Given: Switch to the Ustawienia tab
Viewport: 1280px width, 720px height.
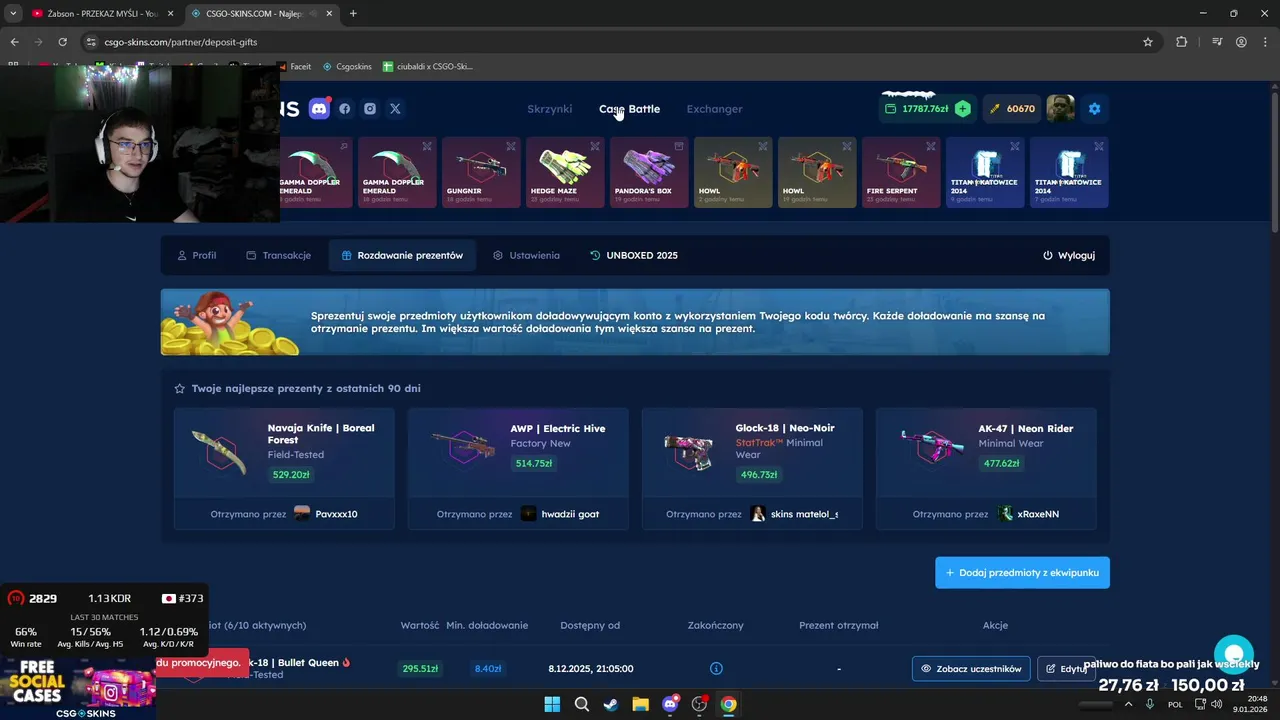Looking at the screenshot, I should click(526, 255).
